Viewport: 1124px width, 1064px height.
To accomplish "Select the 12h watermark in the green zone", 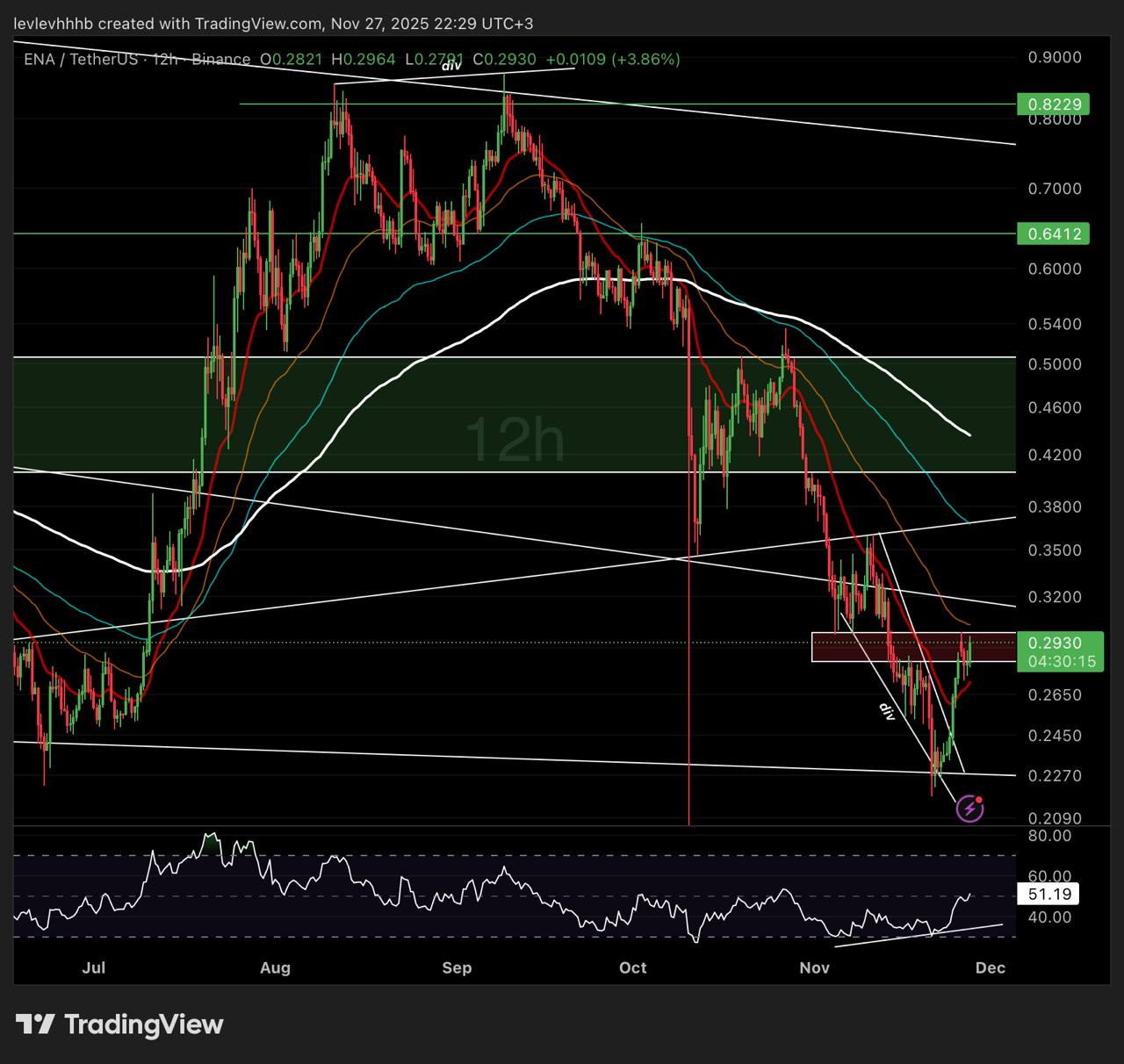I will (515, 440).
